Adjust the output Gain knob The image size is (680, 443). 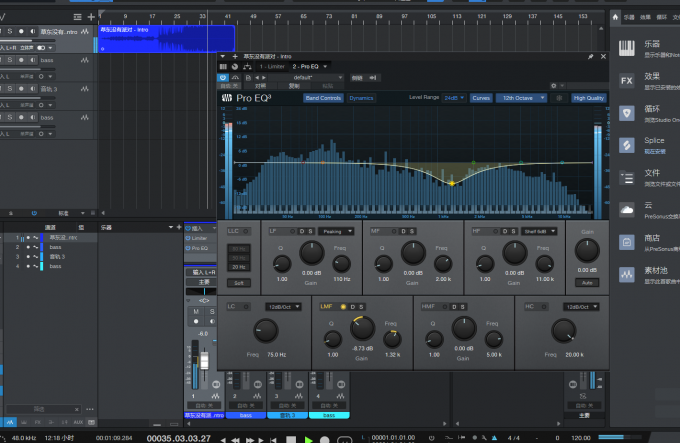pos(587,251)
